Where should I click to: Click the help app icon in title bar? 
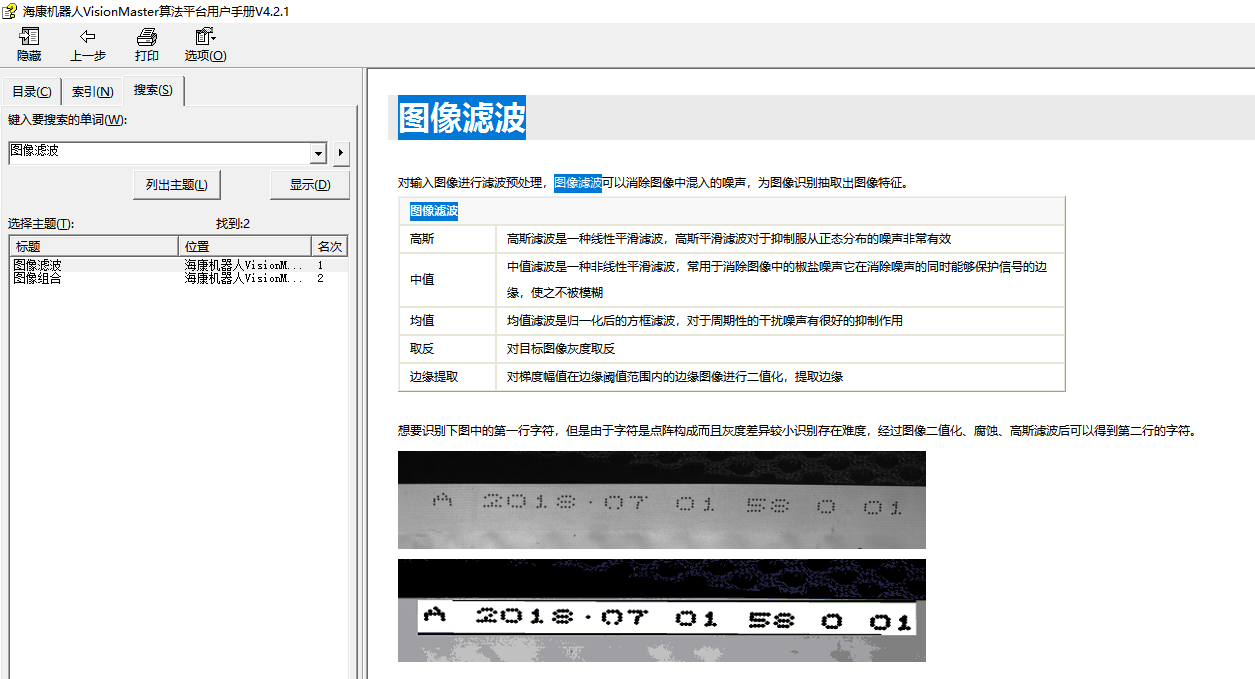point(10,11)
